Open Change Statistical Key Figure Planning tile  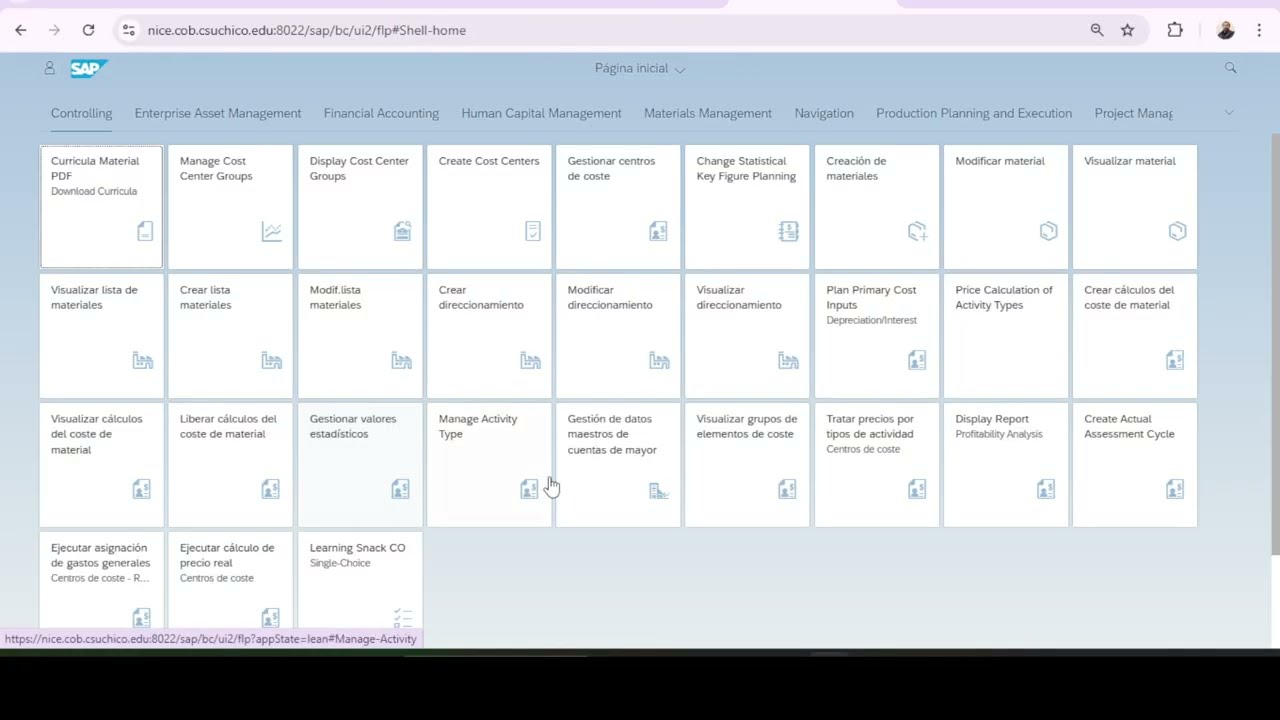747,207
